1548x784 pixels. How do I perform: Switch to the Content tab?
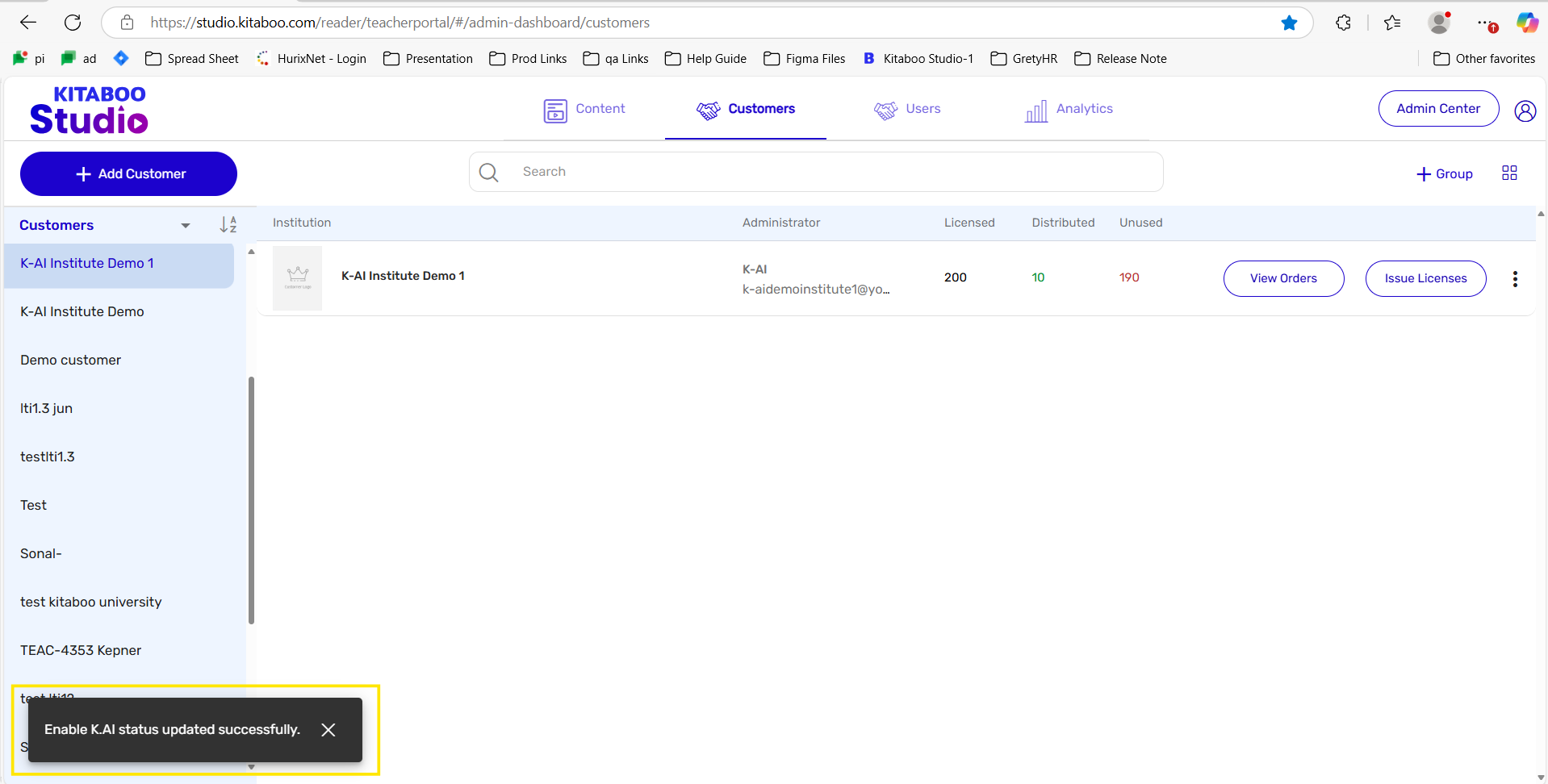tap(584, 110)
